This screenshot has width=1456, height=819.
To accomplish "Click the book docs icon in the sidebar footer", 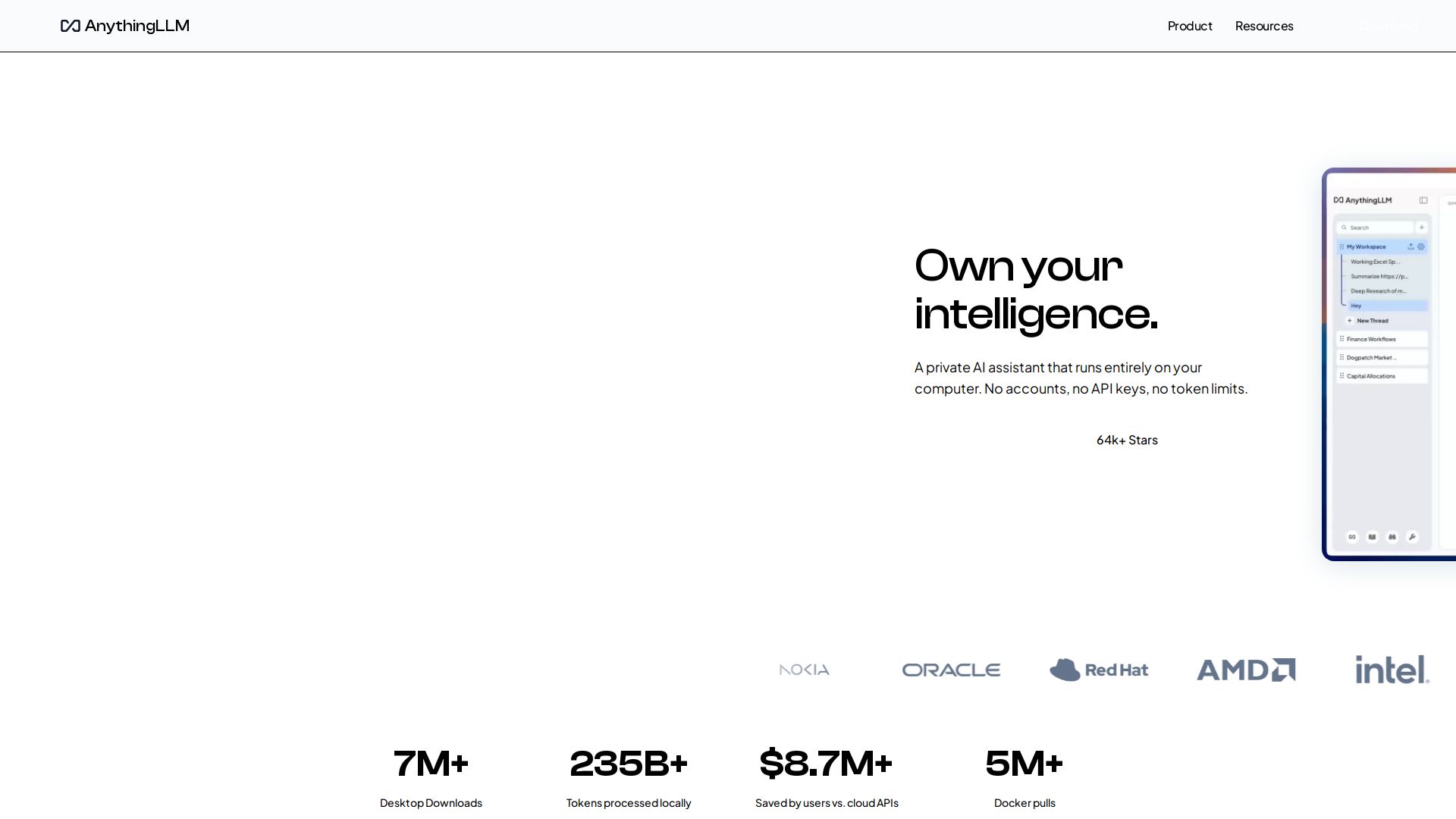I will click(1372, 537).
